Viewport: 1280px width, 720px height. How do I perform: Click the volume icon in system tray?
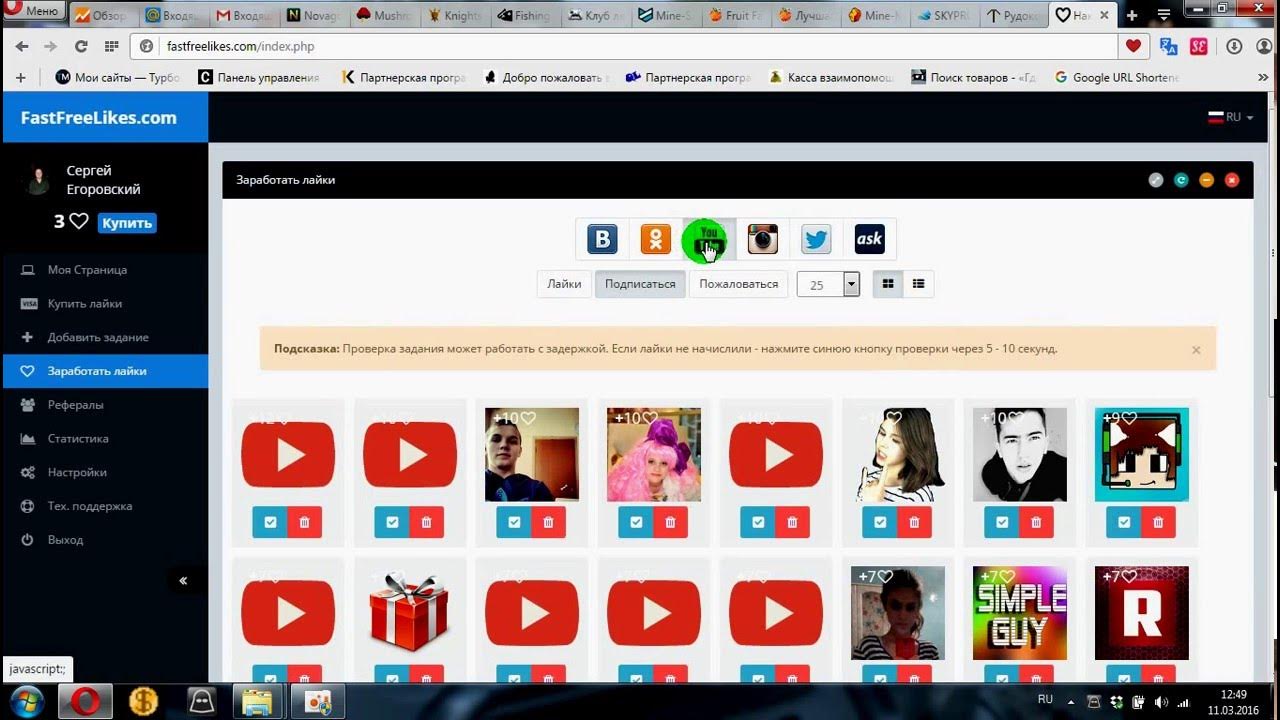(1161, 702)
